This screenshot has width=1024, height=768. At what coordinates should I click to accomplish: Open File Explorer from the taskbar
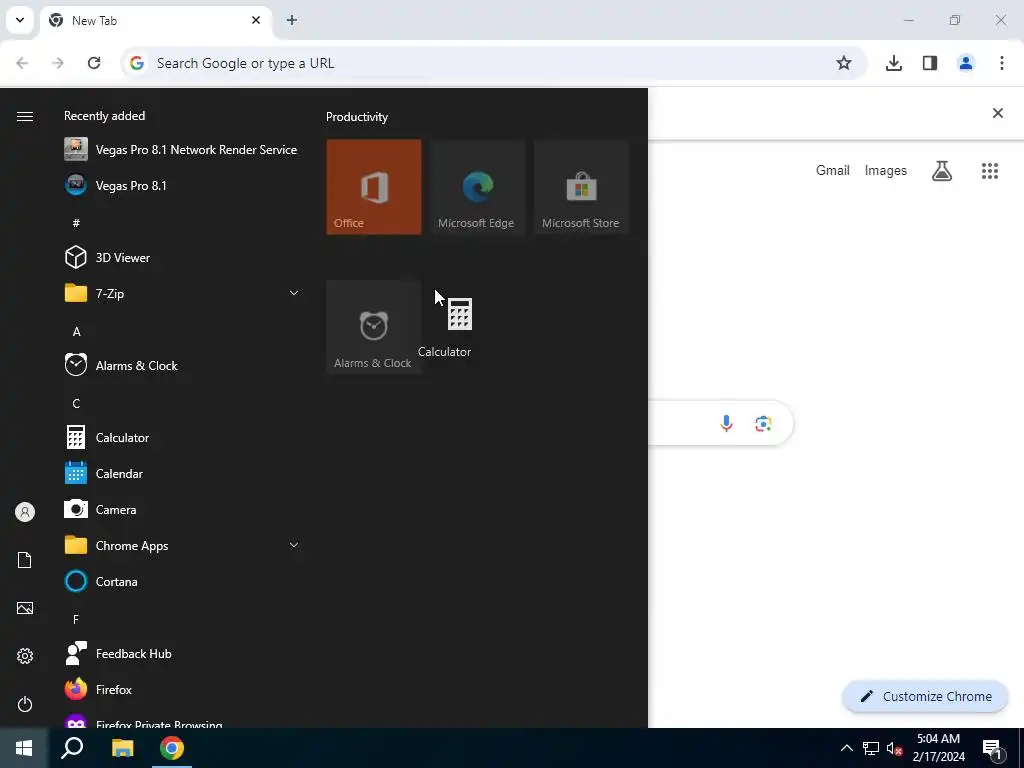pos(122,748)
